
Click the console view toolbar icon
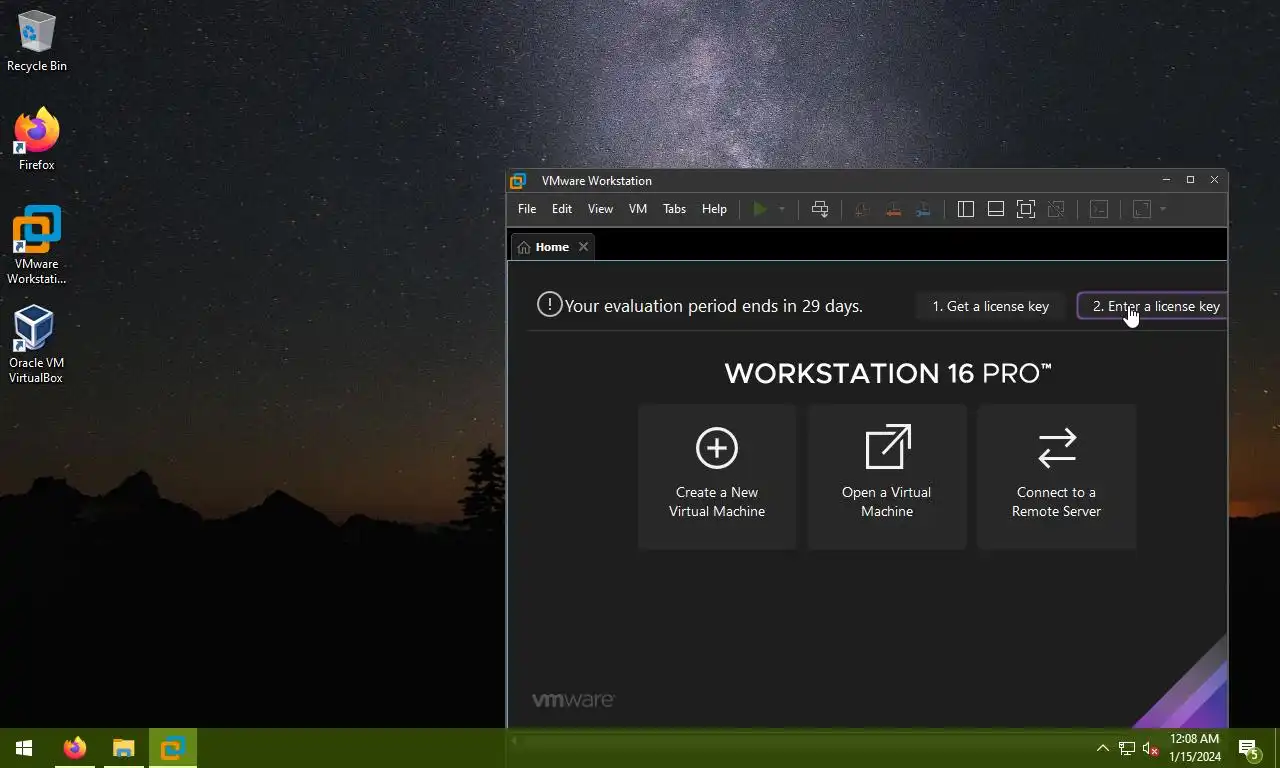pos(1099,209)
